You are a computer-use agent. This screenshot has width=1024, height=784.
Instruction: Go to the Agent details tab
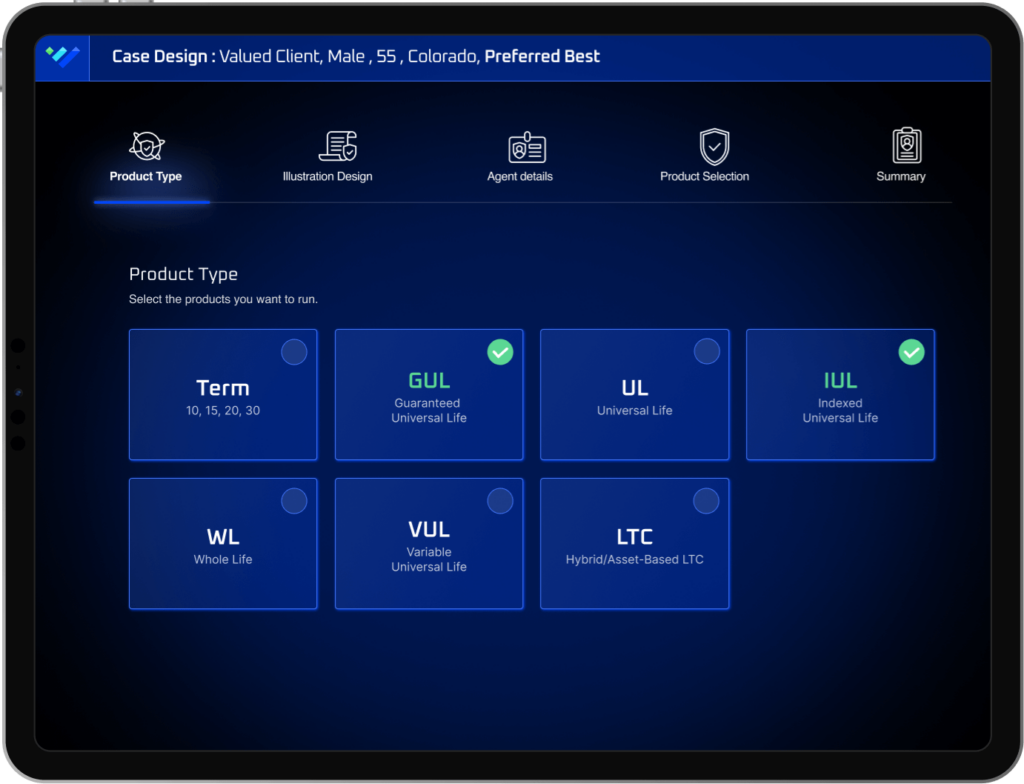click(520, 176)
